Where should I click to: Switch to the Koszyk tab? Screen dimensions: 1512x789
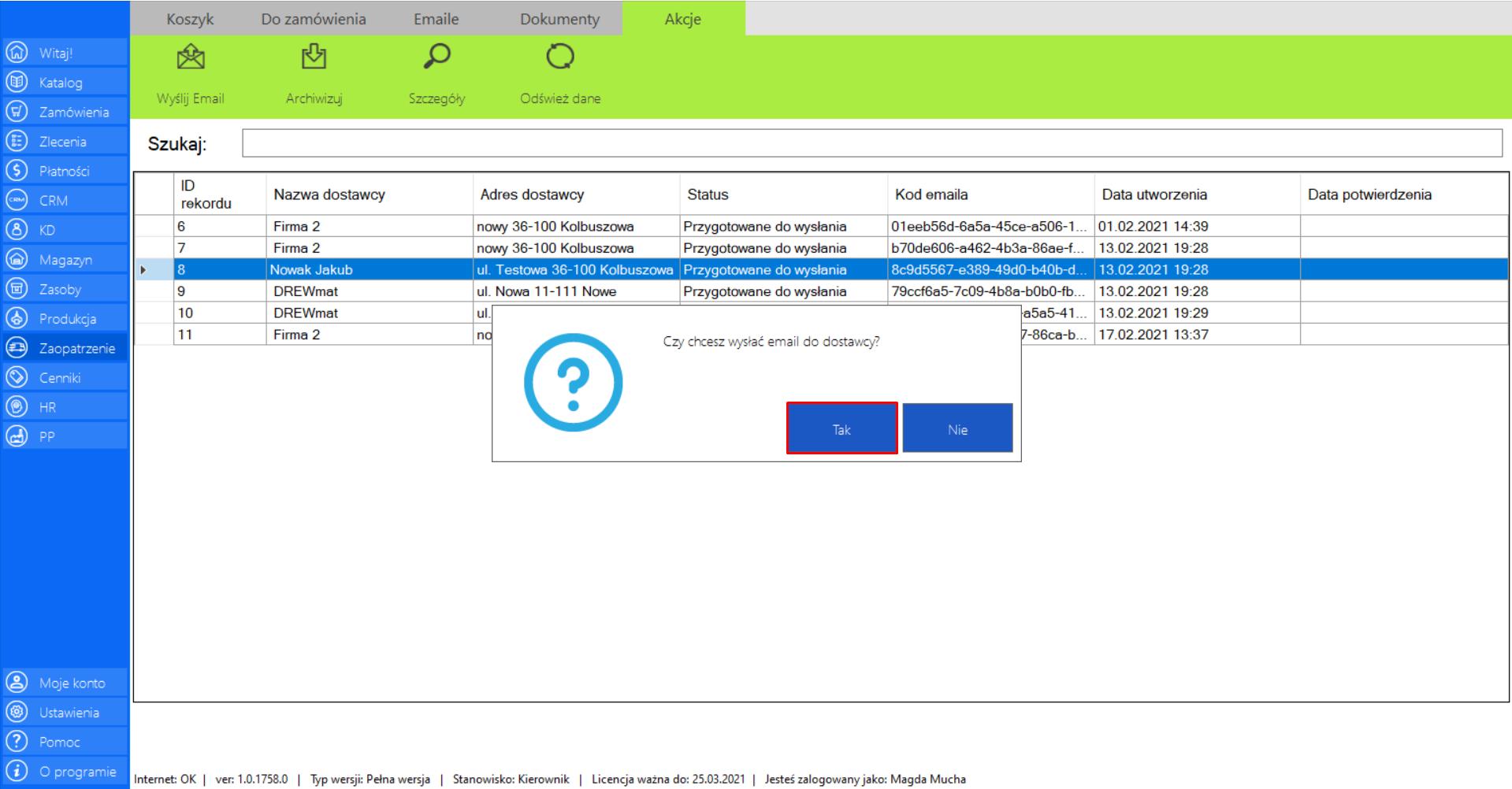point(190,19)
